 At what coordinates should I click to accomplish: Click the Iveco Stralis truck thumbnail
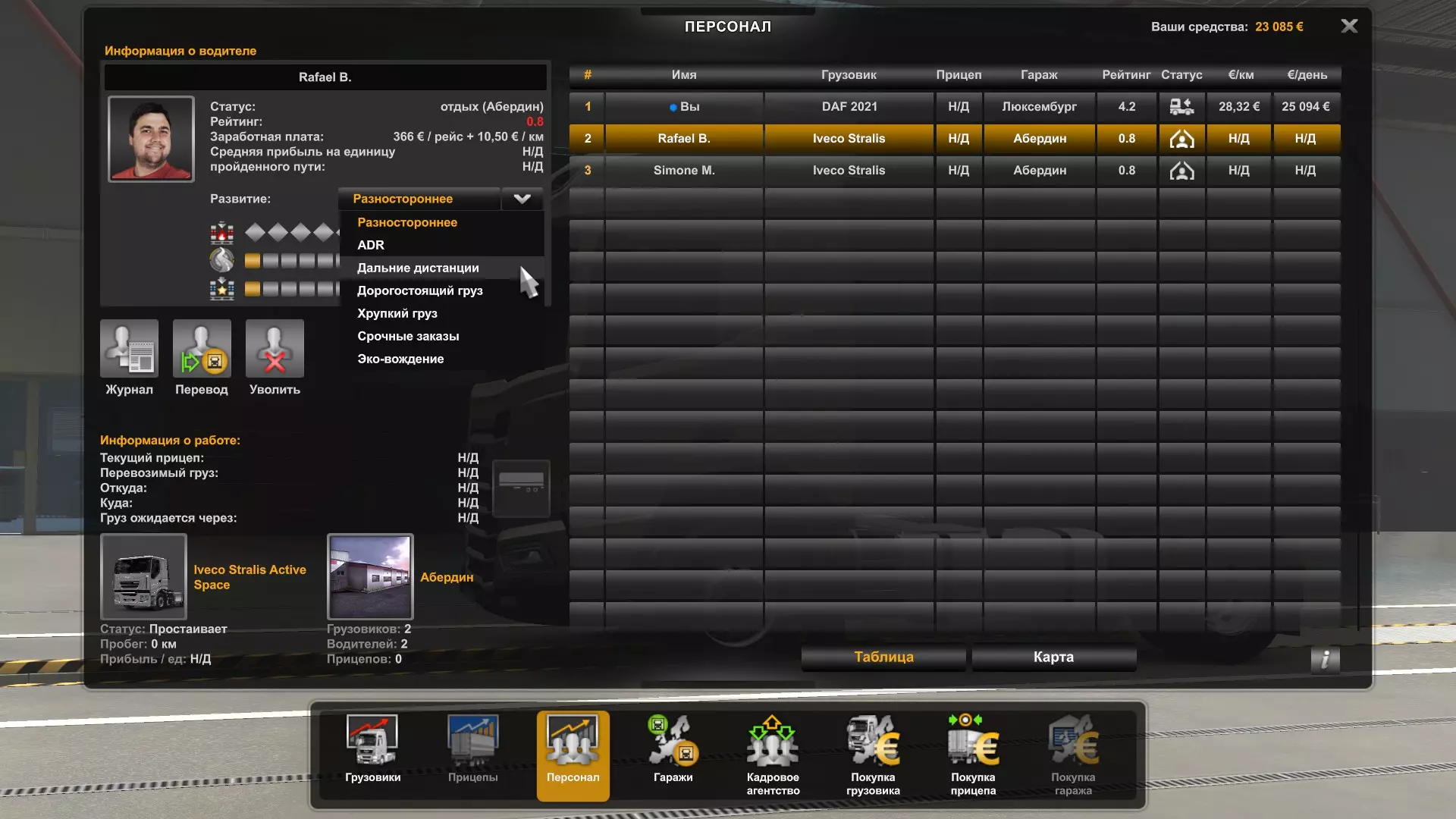[x=143, y=577]
